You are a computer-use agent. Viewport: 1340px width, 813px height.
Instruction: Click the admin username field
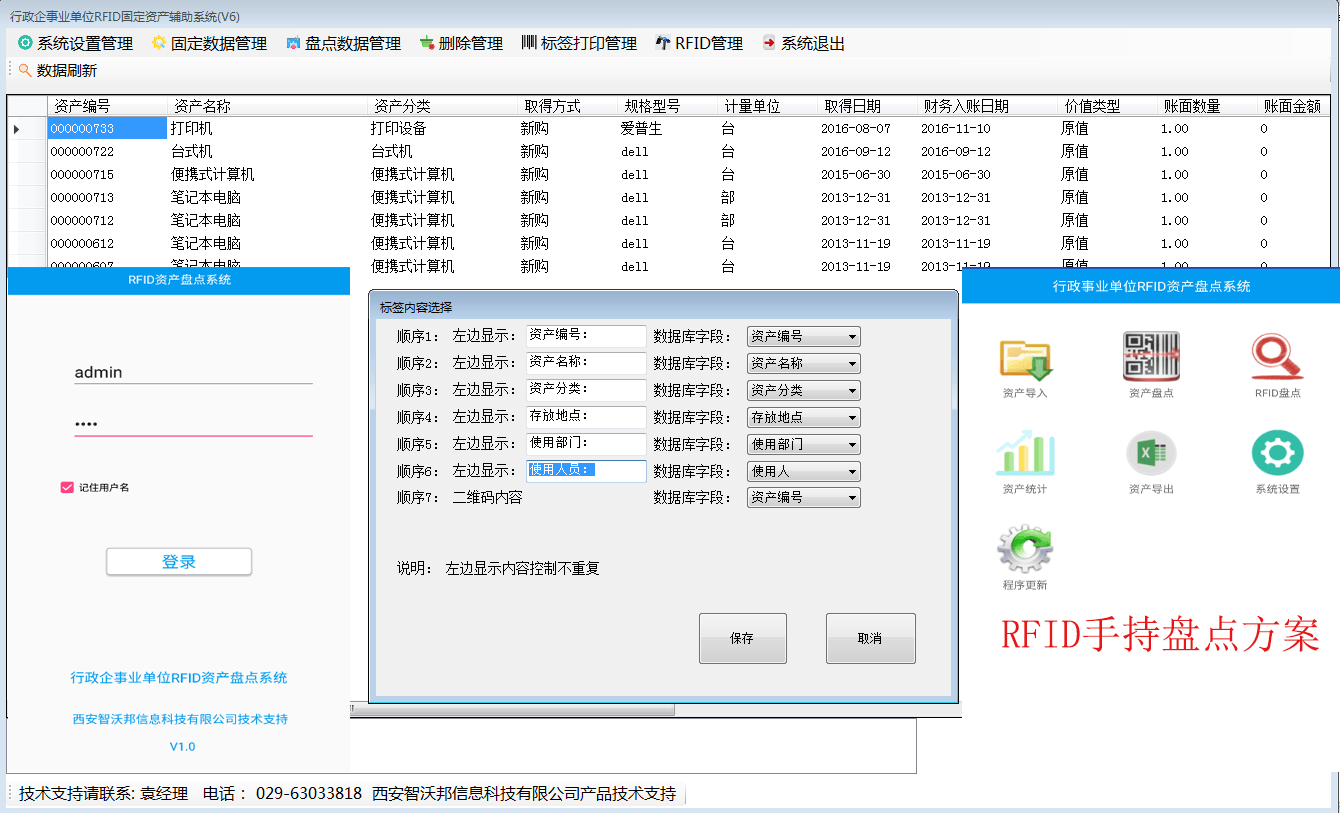[193, 372]
